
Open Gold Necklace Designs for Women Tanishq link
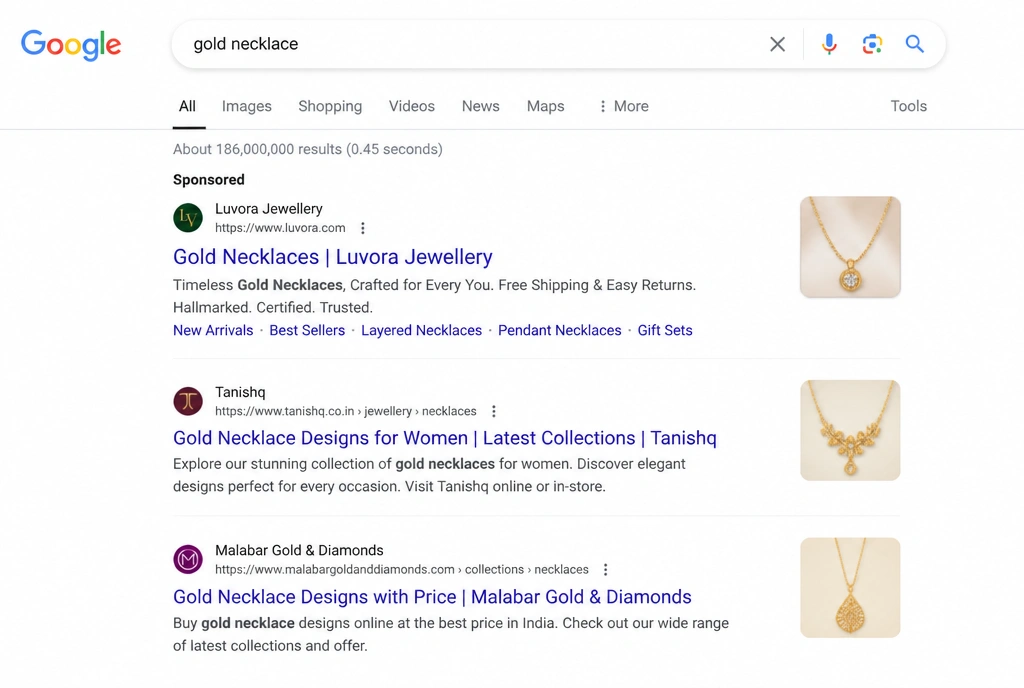tap(445, 438)
